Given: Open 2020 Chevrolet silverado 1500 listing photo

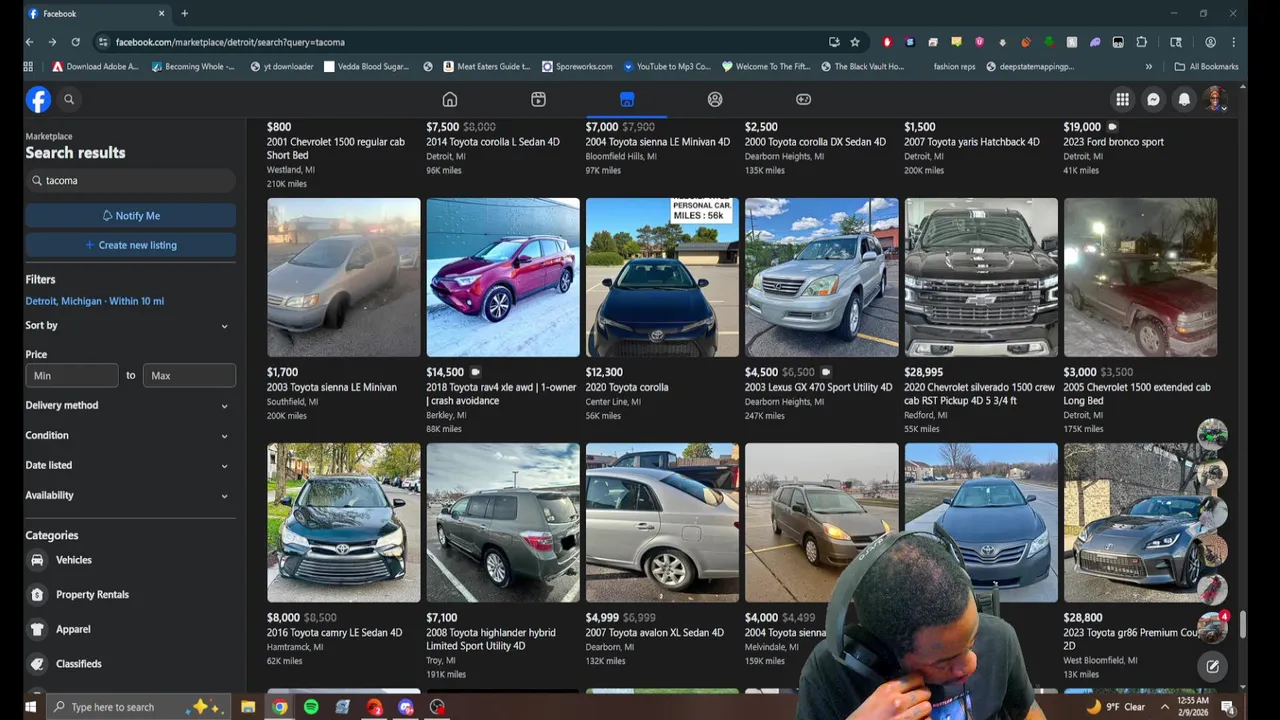Looking at the screenshot, I should click(981, 277).
